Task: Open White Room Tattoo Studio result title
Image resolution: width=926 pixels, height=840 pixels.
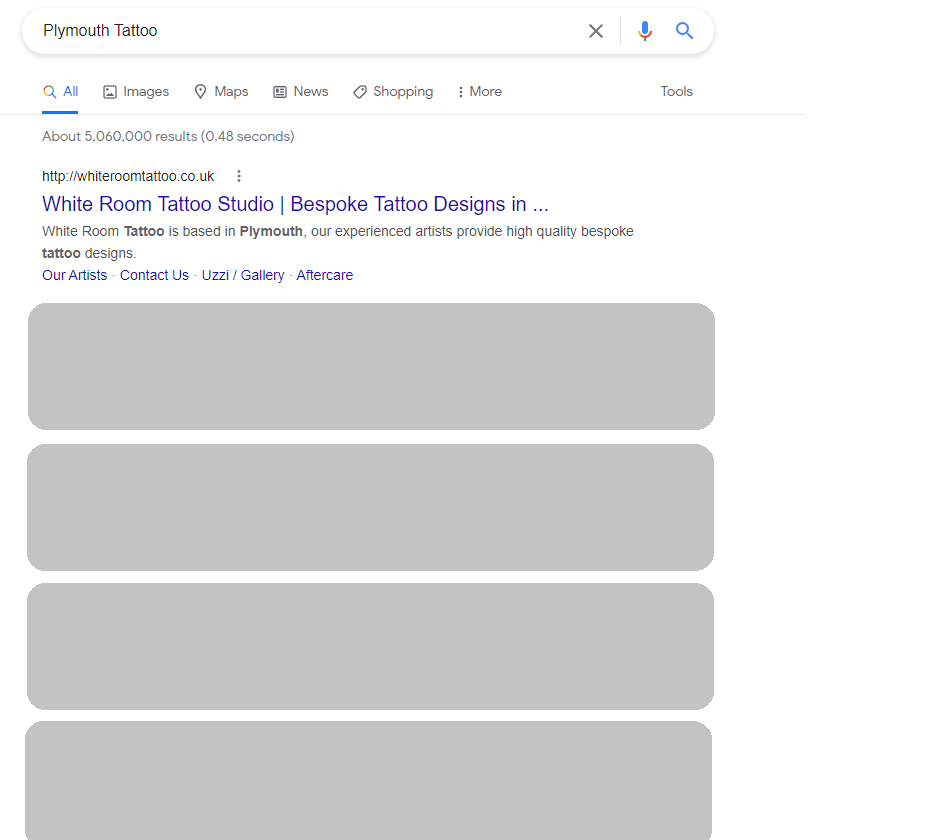Action: coord(295,204)
